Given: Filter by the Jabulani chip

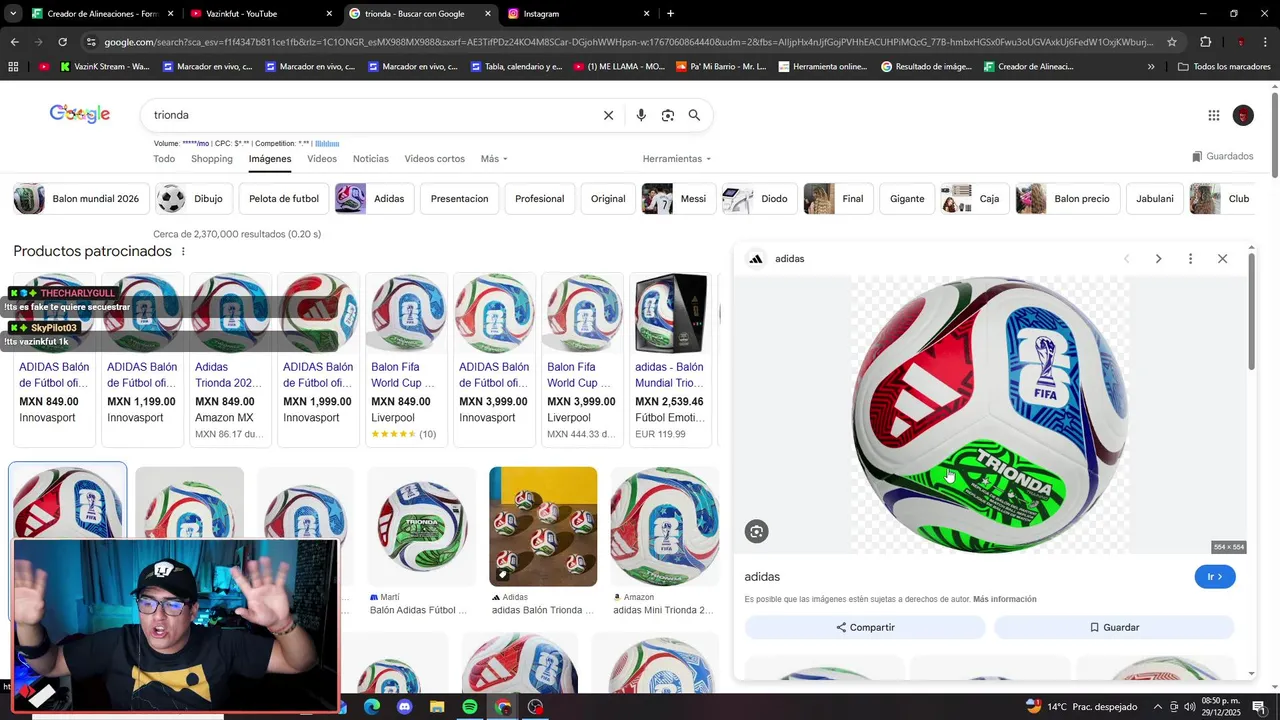Looking at the screenshot, I should click(x=1155, y=199).
